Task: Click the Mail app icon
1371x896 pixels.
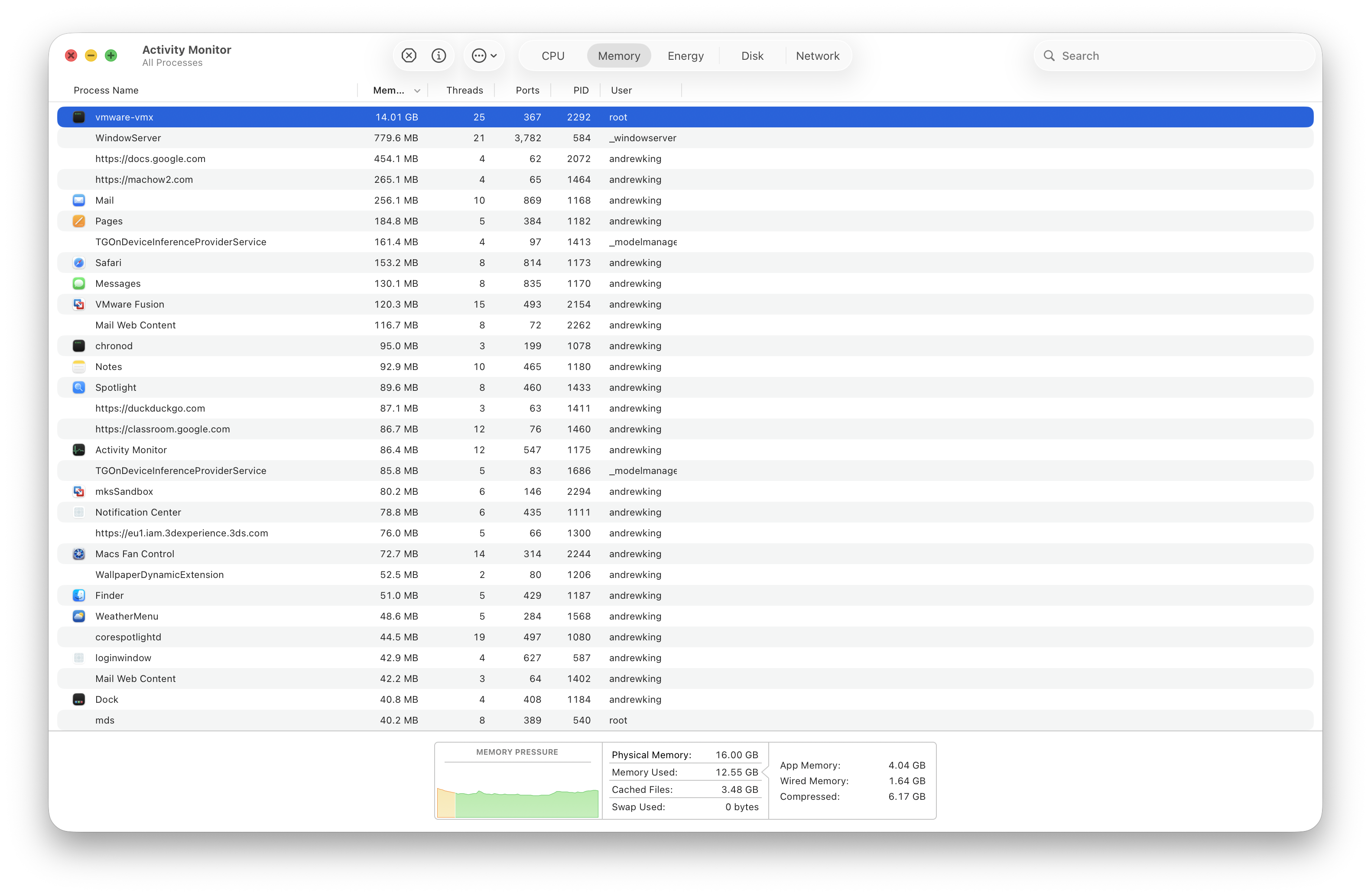Action: coord(79,201)
